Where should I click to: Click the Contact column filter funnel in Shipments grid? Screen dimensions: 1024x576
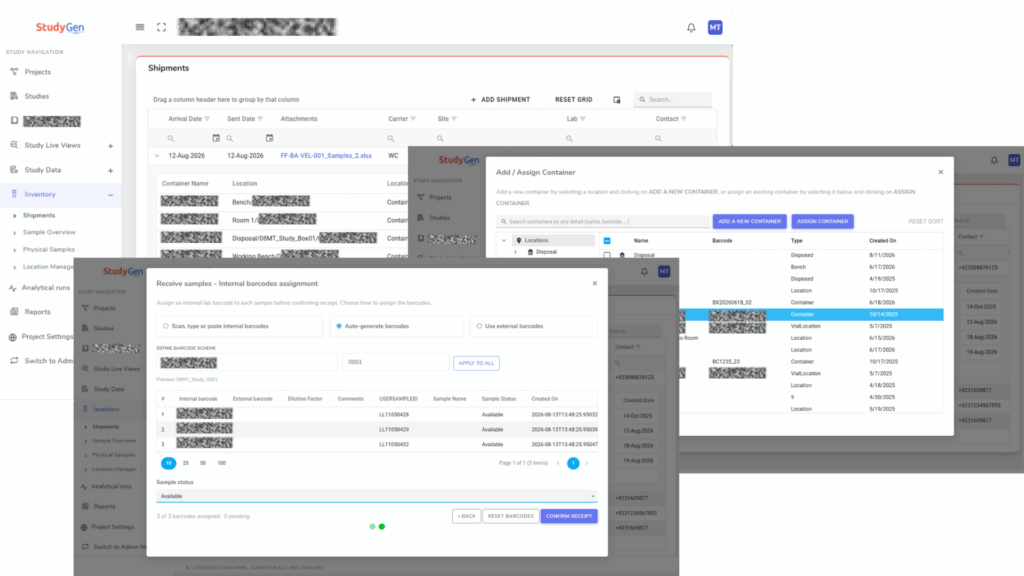click(x=684, y=119)
